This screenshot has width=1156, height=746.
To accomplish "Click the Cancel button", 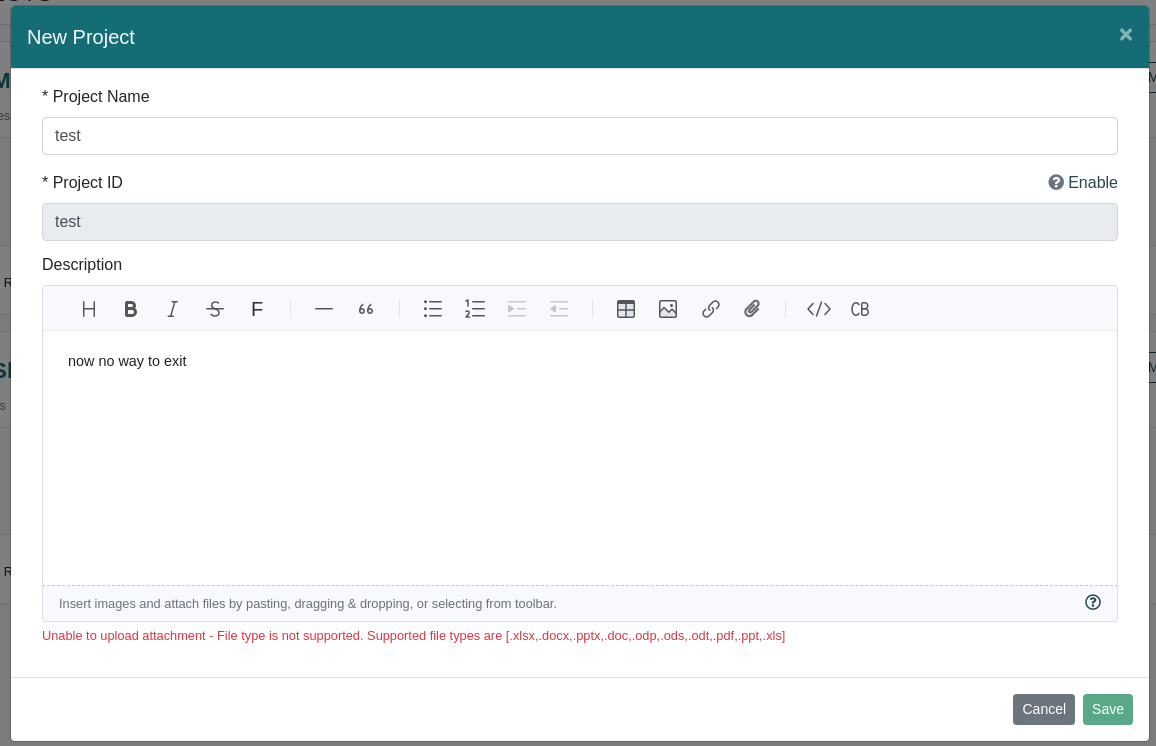I will pos(1043,709).
